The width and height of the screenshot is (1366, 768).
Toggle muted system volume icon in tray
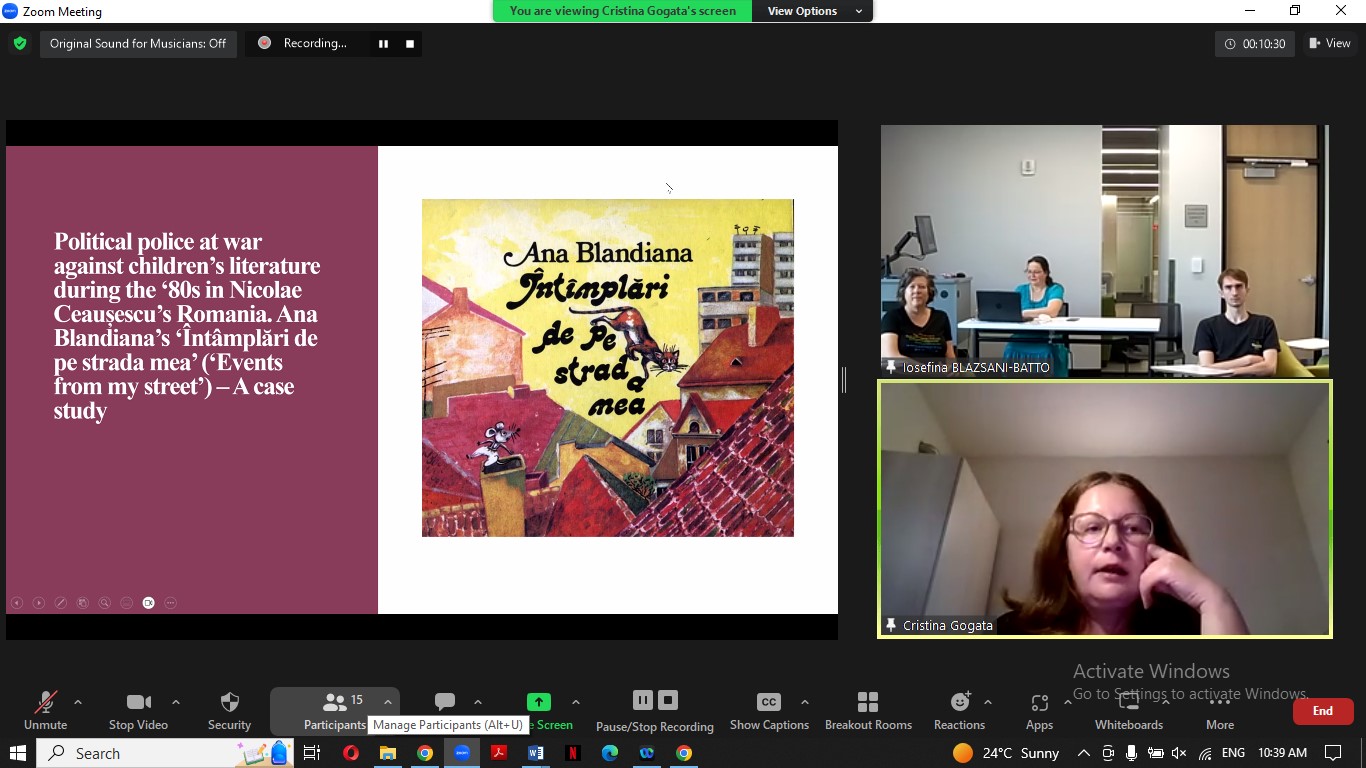(1179, 753)
